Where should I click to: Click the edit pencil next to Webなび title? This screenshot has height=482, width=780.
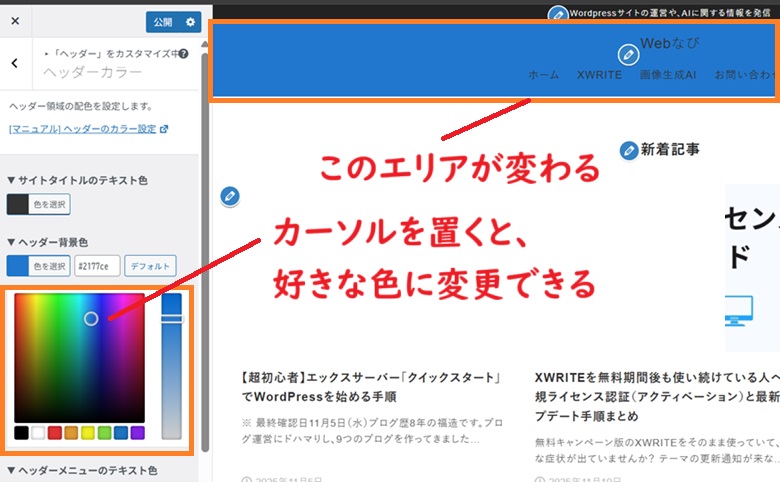628,53
